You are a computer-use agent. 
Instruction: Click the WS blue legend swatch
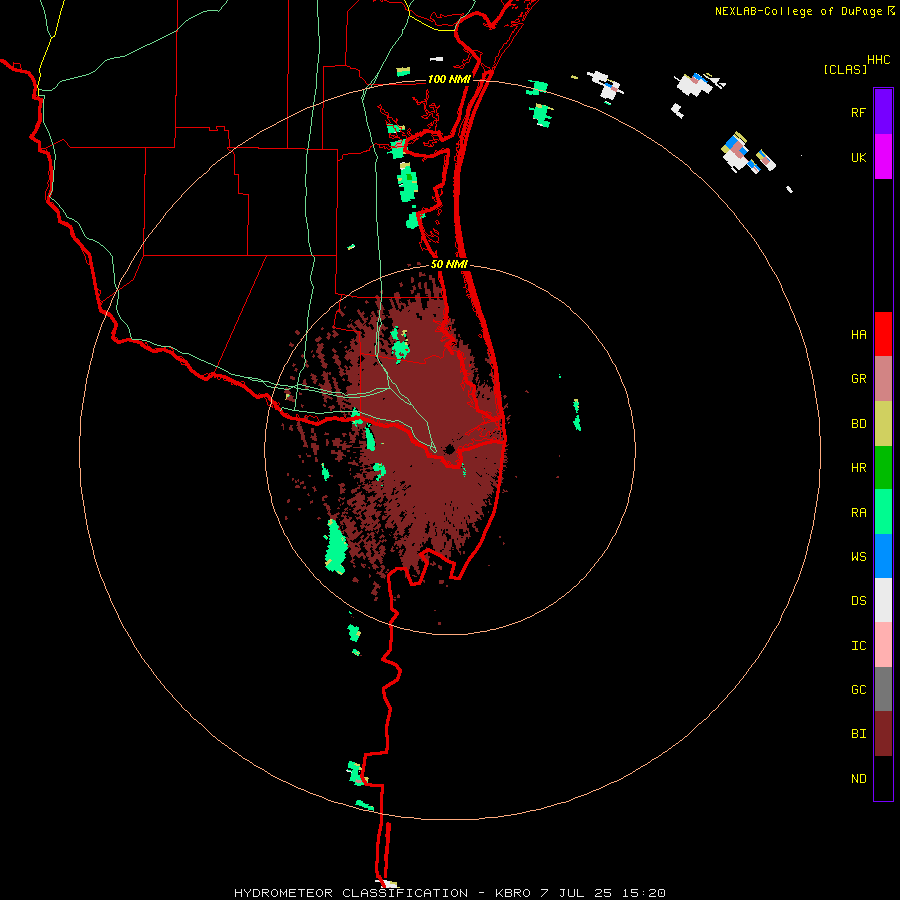pyautogui.click(x=883, y=556)
